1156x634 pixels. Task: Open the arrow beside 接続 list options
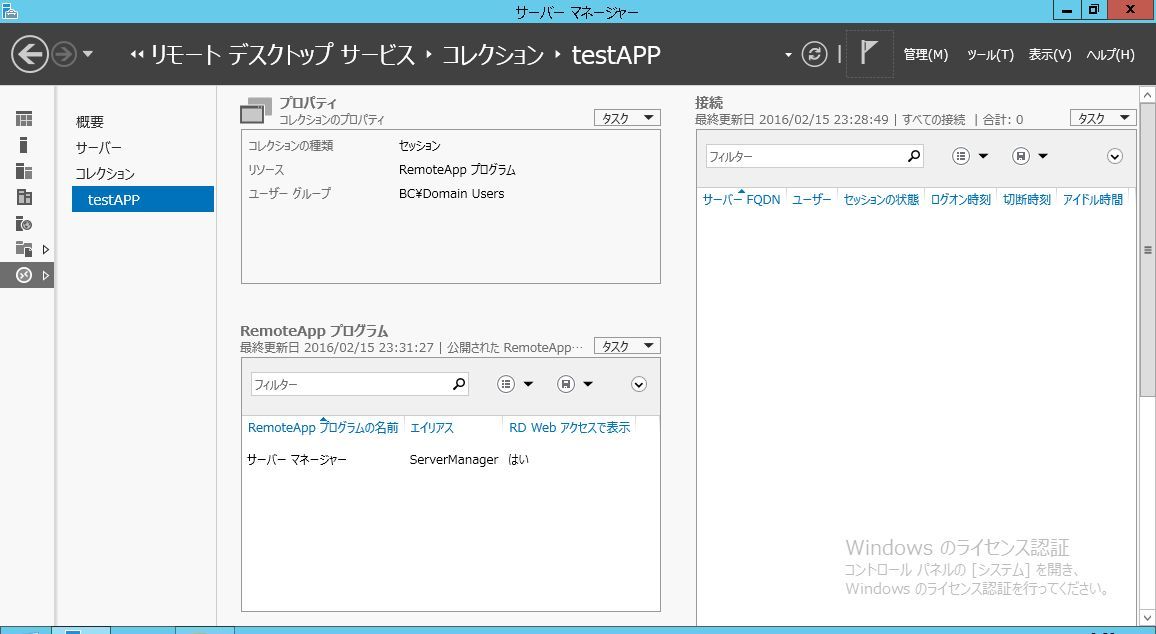[x=983, y=156]
